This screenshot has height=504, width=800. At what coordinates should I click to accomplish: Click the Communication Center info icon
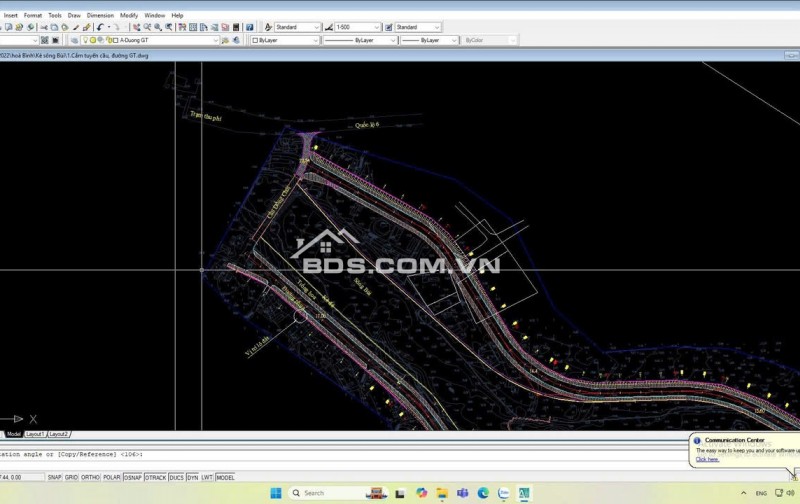[x=697, y=440]
